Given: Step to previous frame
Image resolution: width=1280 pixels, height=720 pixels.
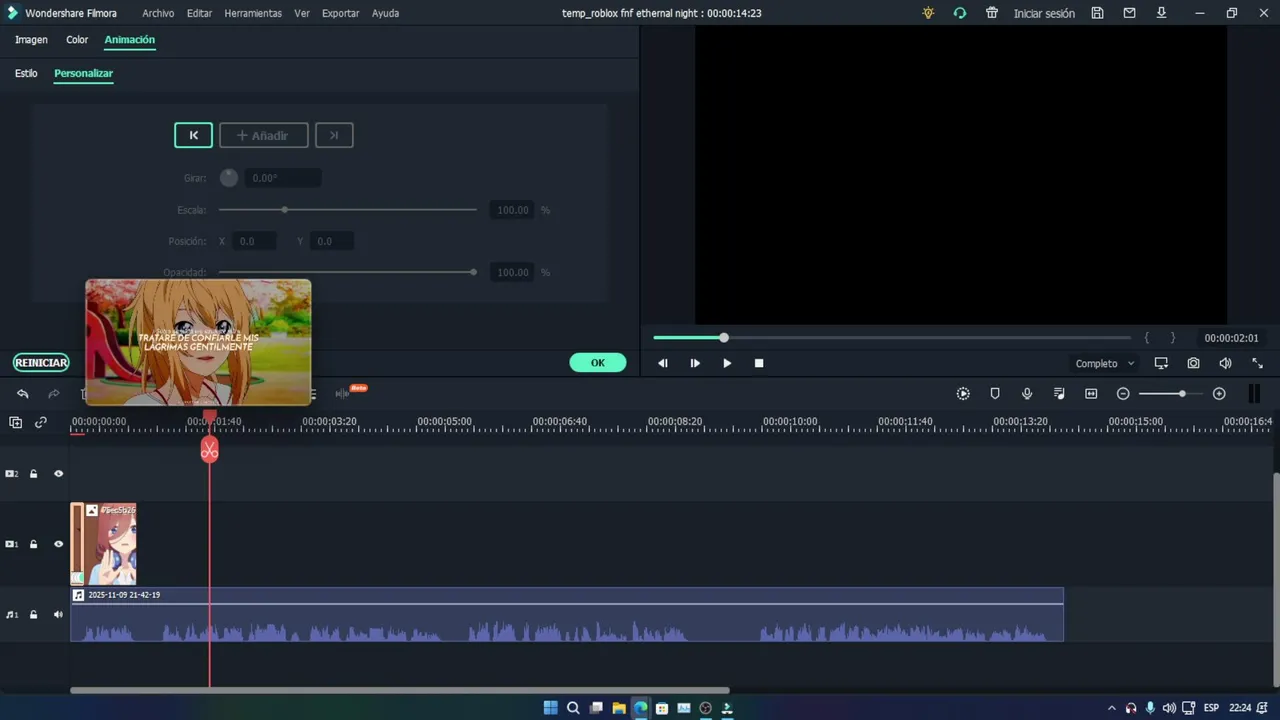Looking at the screenshot, I should [663, 363].
